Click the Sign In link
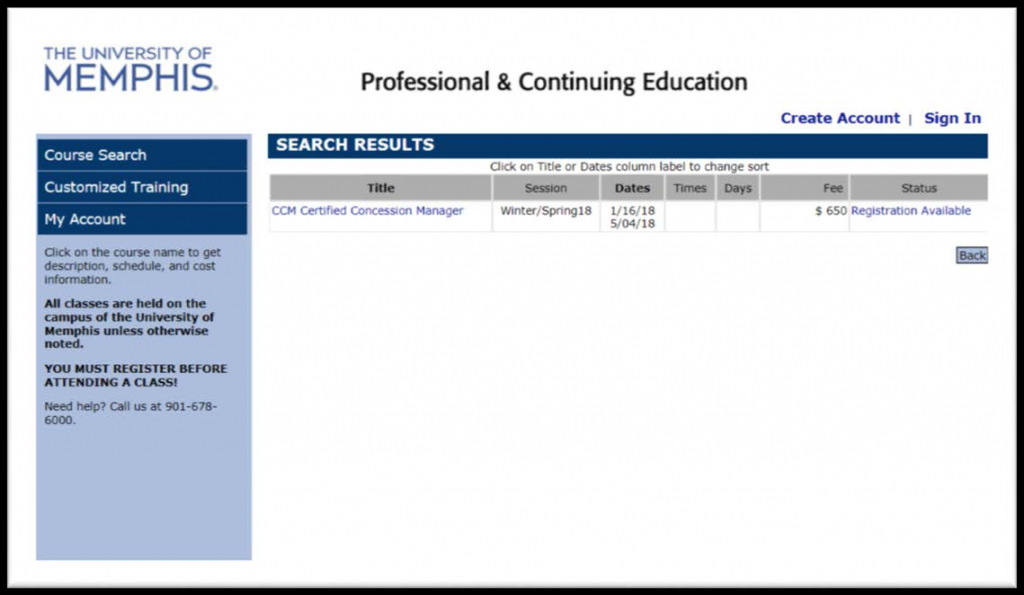The height and width of the screenshot is (595, 1024). pos(952,118)
